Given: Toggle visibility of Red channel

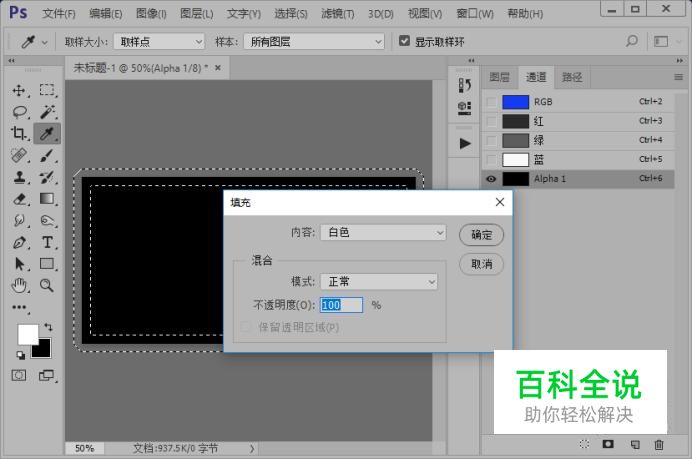Looking at the screenshot, I should pos(491,121).
